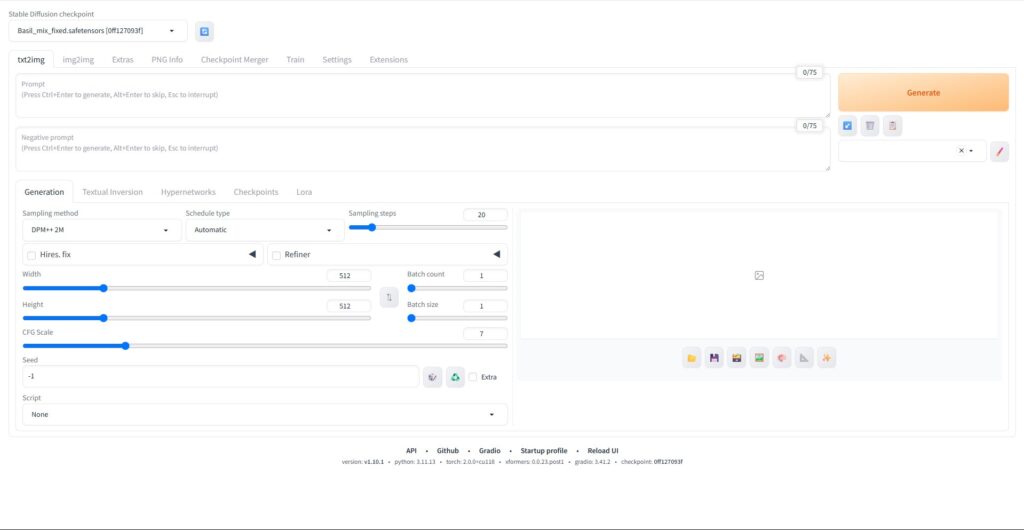Send image to img2img picture icon
The height and width of the screenshot is (530, 1024).
pyautogui.click(x=759, y=358)
